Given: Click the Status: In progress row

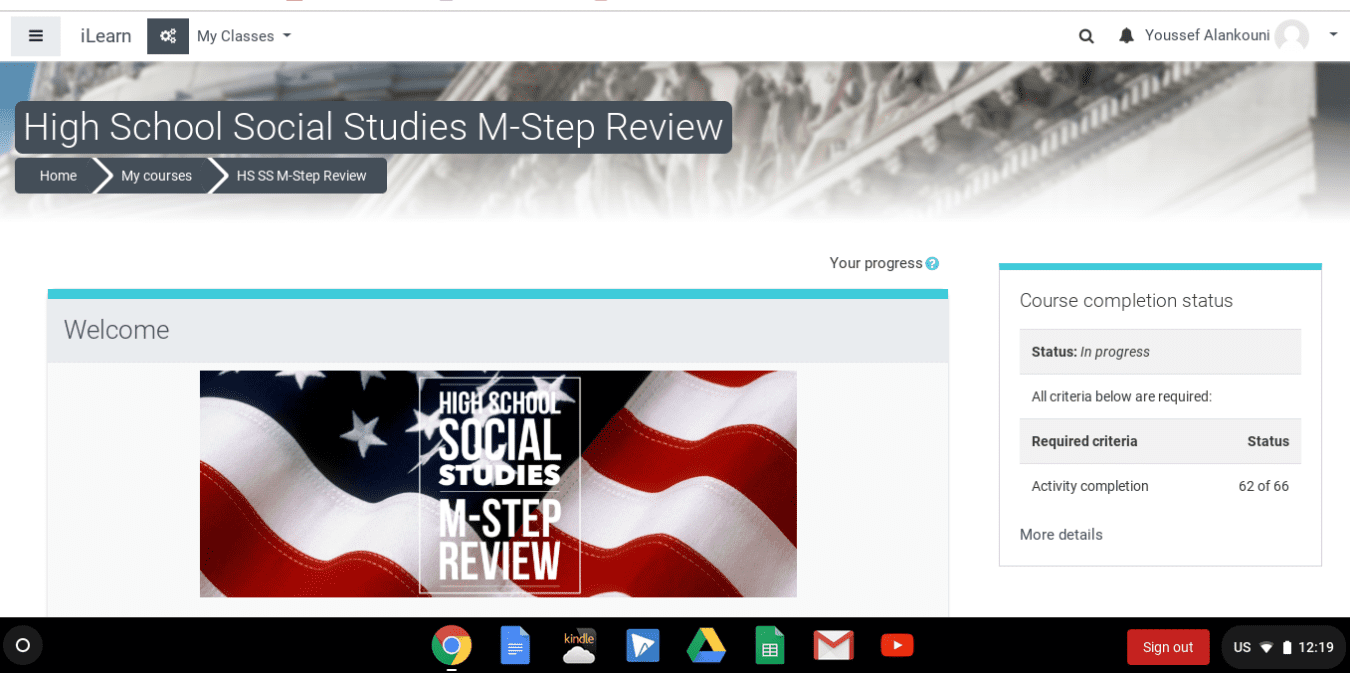Looking at the screenshot, I should click(x=1160, y=352).
